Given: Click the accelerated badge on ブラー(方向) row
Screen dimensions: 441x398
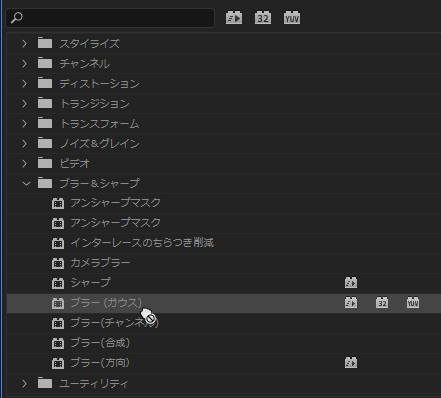Looking at the screenshot, I should 351,363.
